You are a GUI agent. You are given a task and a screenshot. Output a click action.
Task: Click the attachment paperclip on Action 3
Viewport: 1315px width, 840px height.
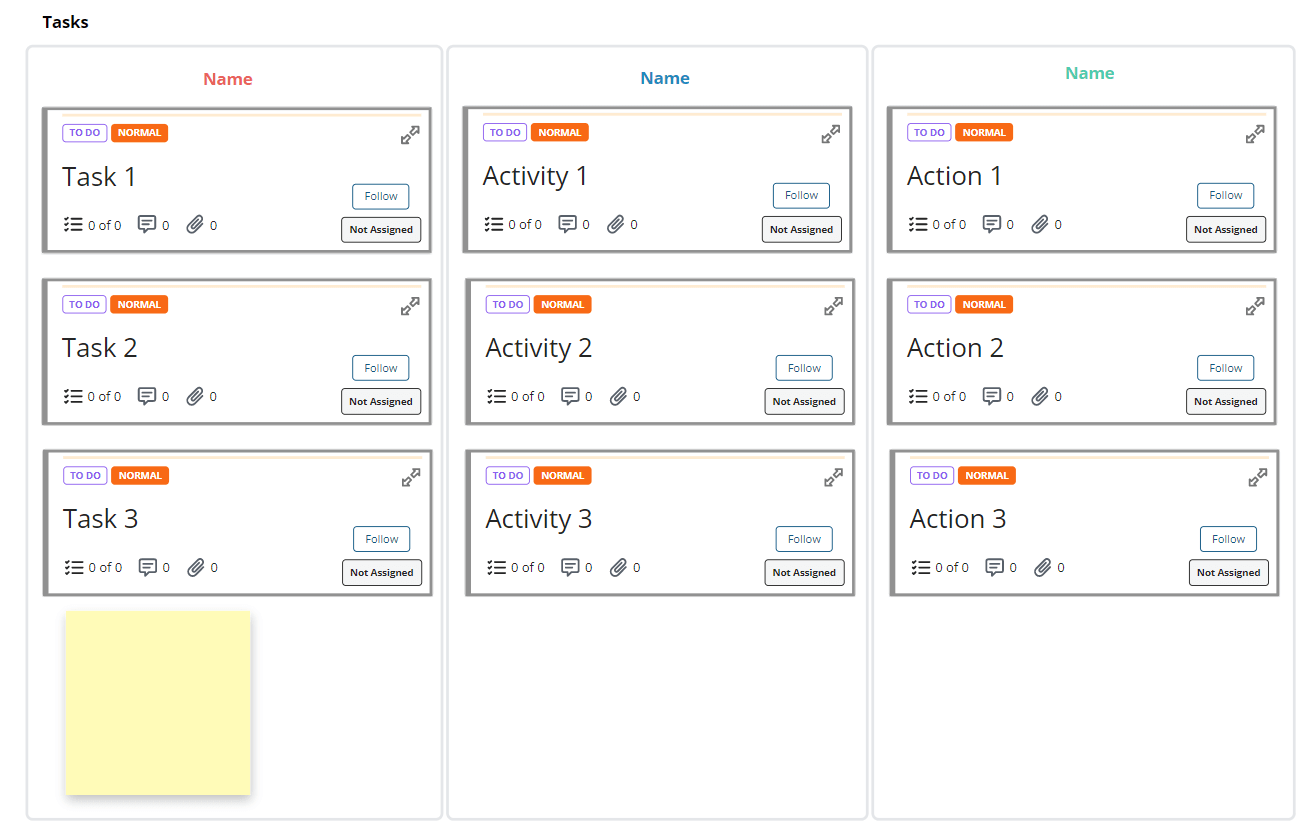tap(1042, 567)
